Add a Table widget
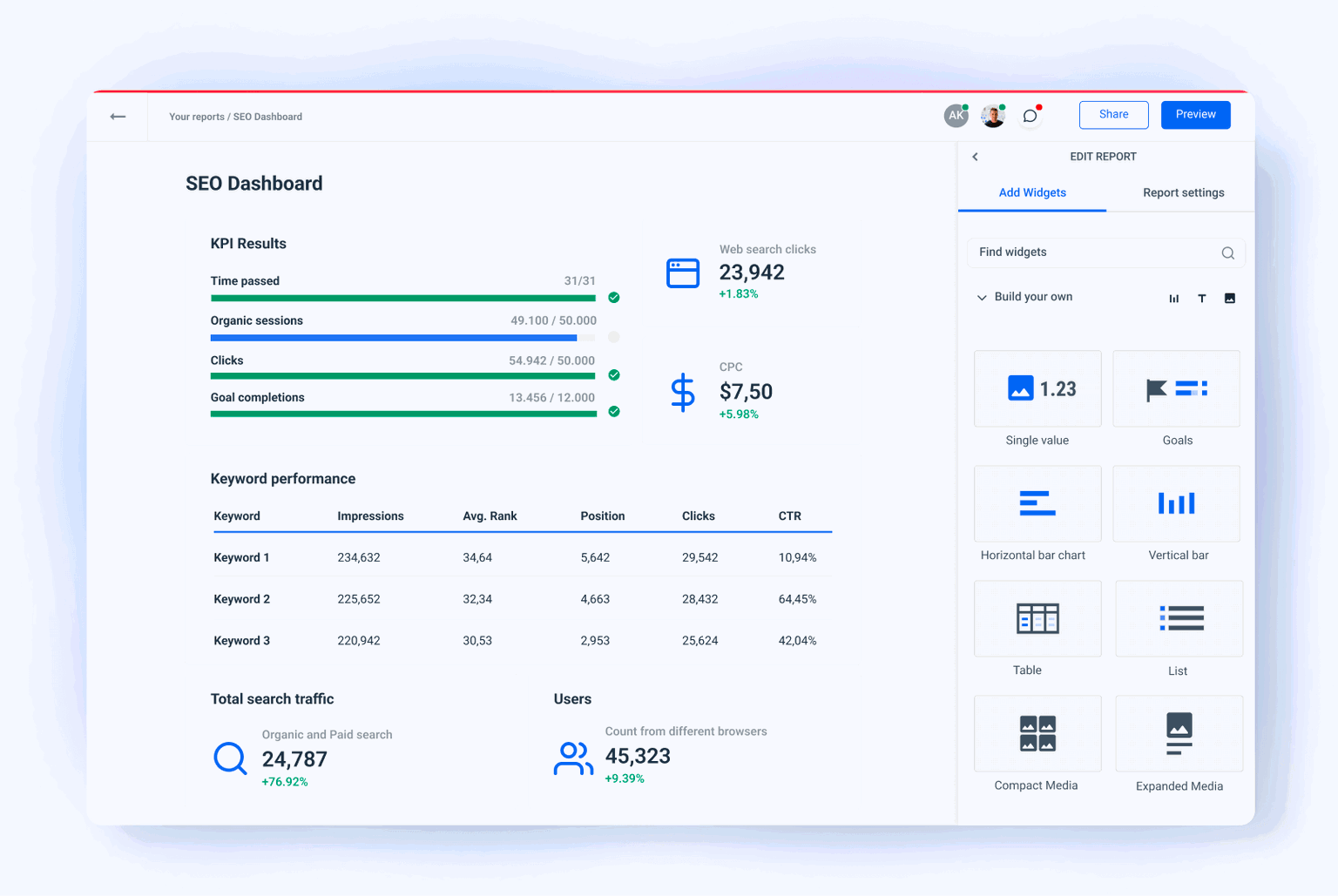 tap(1037, 618)
